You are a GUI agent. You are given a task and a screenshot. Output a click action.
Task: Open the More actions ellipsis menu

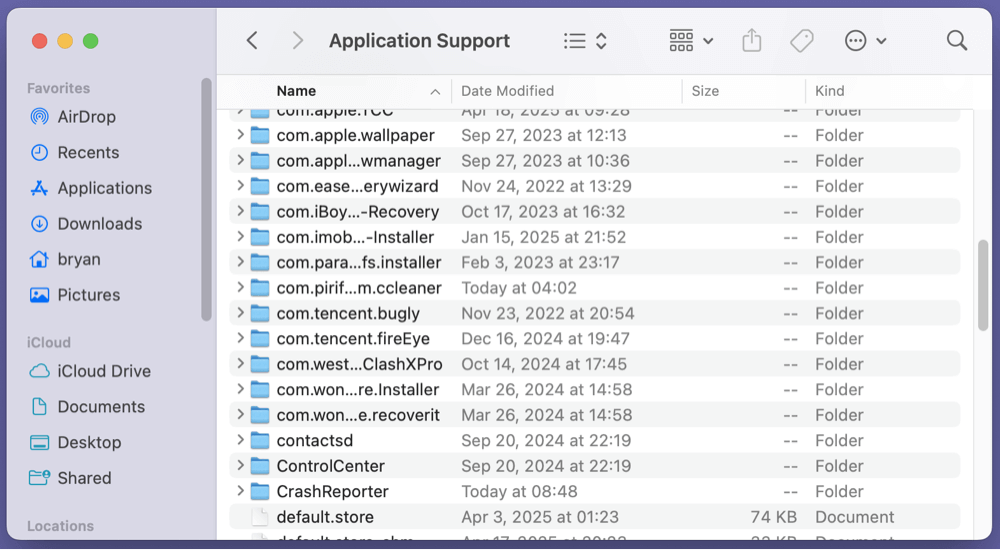(865, 41)
